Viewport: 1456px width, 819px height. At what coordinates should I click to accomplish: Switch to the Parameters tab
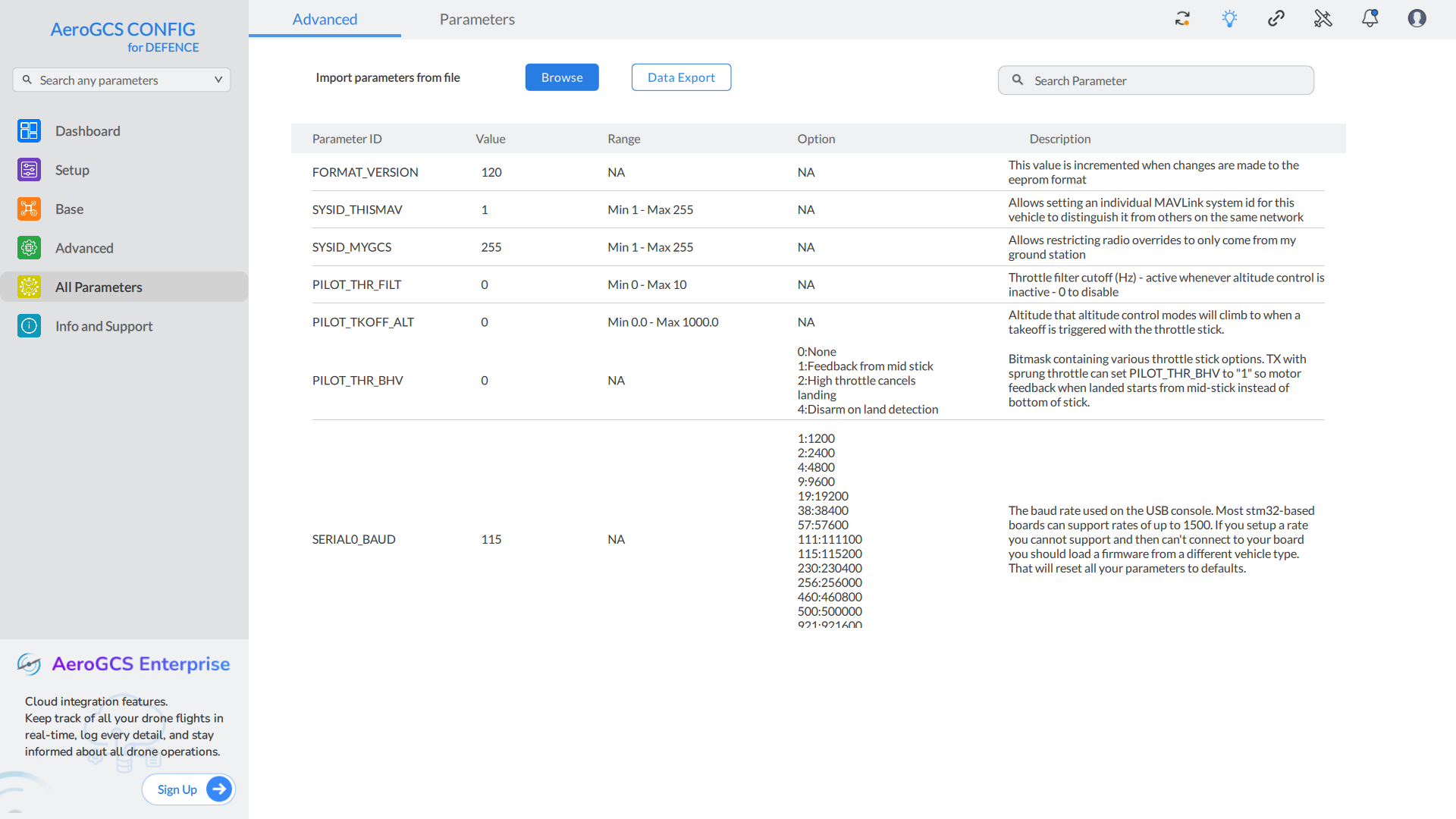pos(477,19)
